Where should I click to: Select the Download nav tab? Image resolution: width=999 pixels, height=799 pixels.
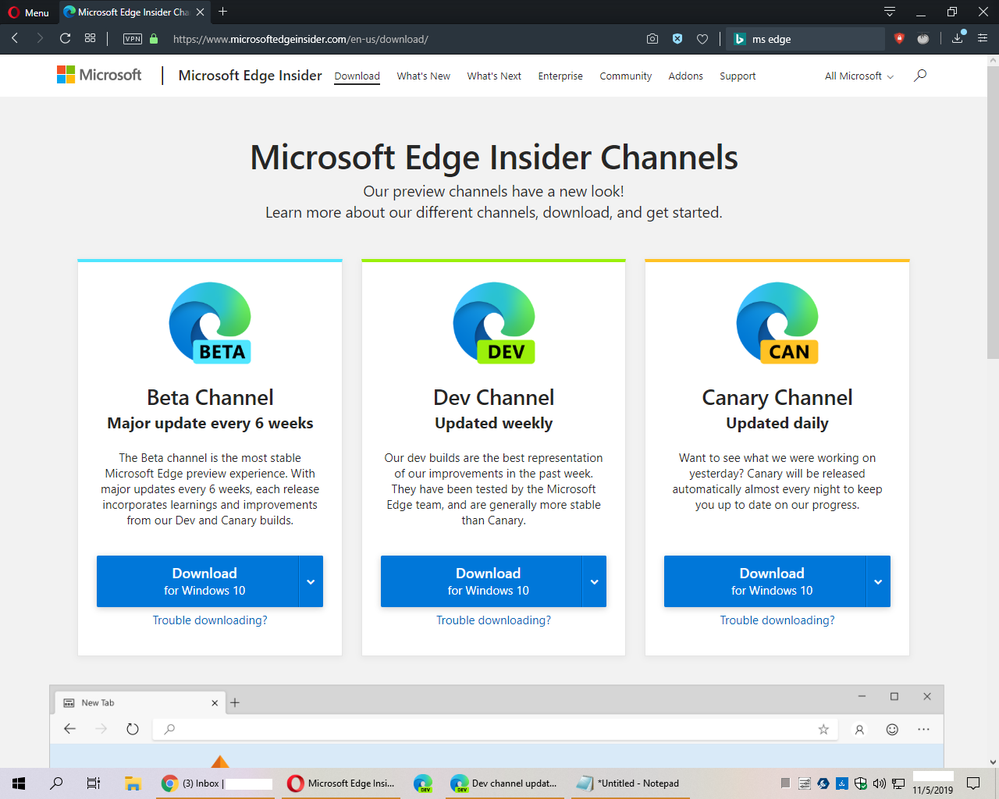(x=357, y=76)
